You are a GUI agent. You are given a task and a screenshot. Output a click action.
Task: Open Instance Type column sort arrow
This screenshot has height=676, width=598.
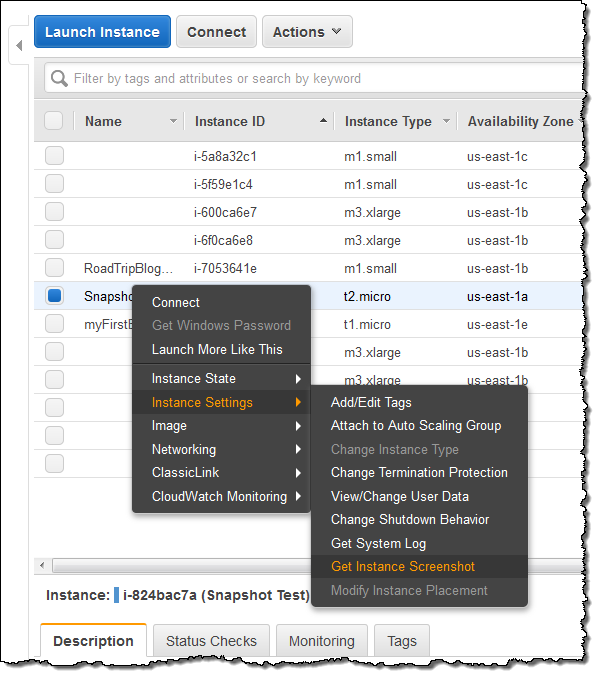tap(447, 121)
